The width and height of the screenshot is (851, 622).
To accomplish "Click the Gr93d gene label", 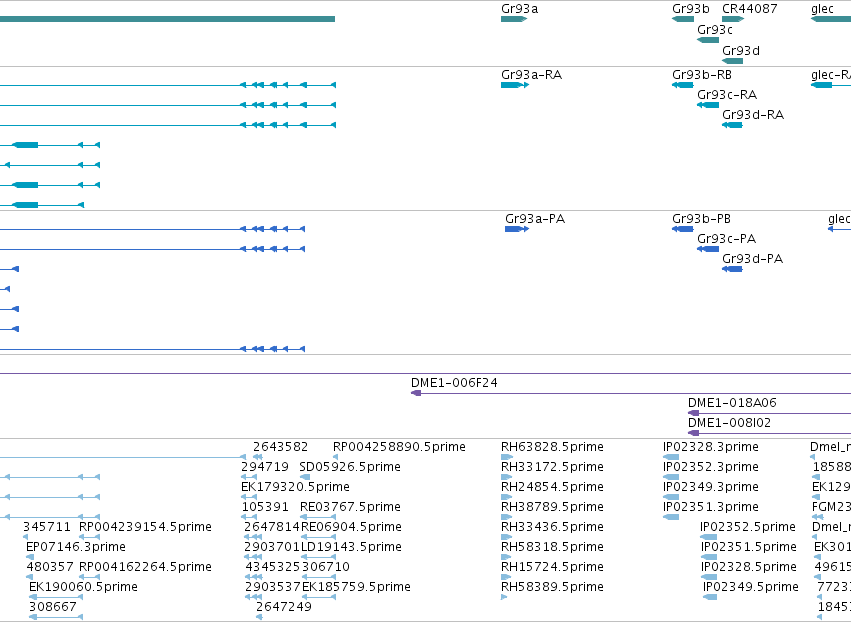I will (x=741, y=51).
